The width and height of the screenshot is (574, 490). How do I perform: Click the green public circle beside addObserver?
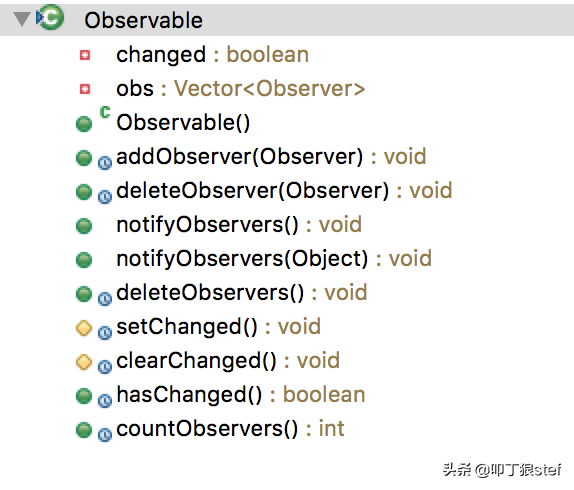click(84, 158)
